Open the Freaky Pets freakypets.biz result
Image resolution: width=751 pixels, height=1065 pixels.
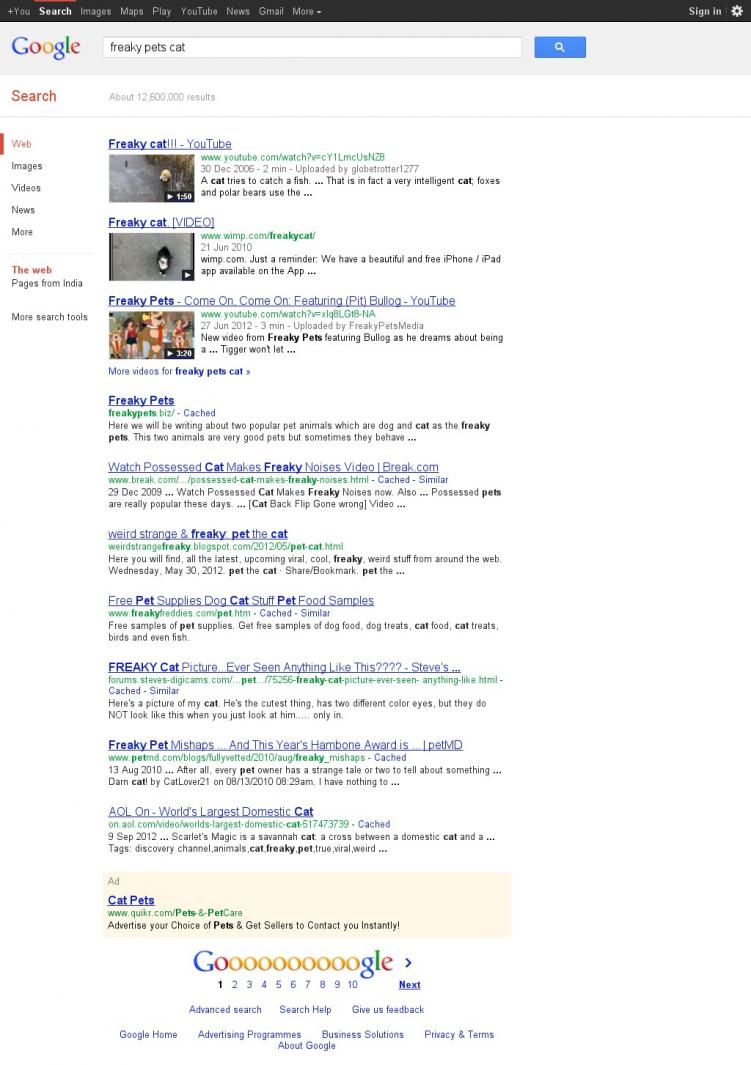coord(141,400)
